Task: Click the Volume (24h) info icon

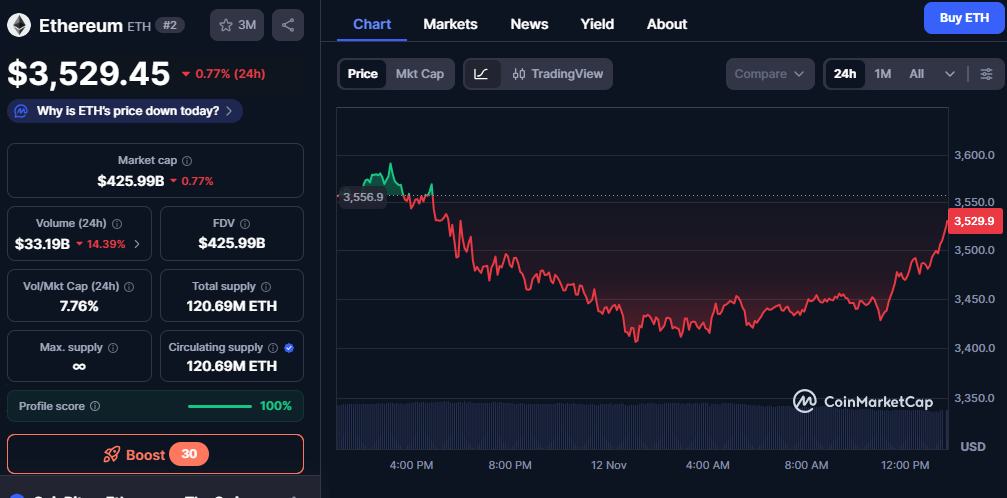Action: pos(117,224)
